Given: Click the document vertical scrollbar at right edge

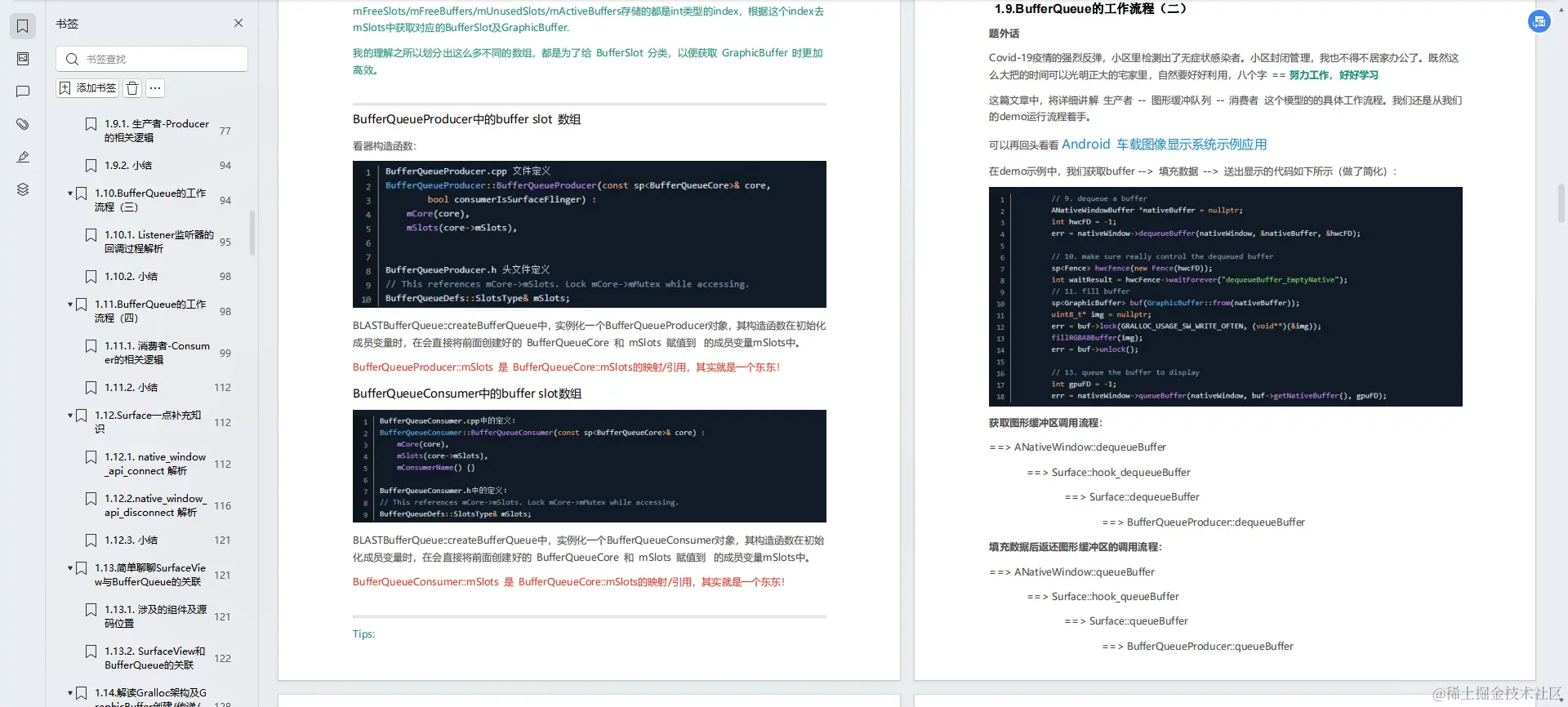Looking at the screenshot, I should point(1561,202).
